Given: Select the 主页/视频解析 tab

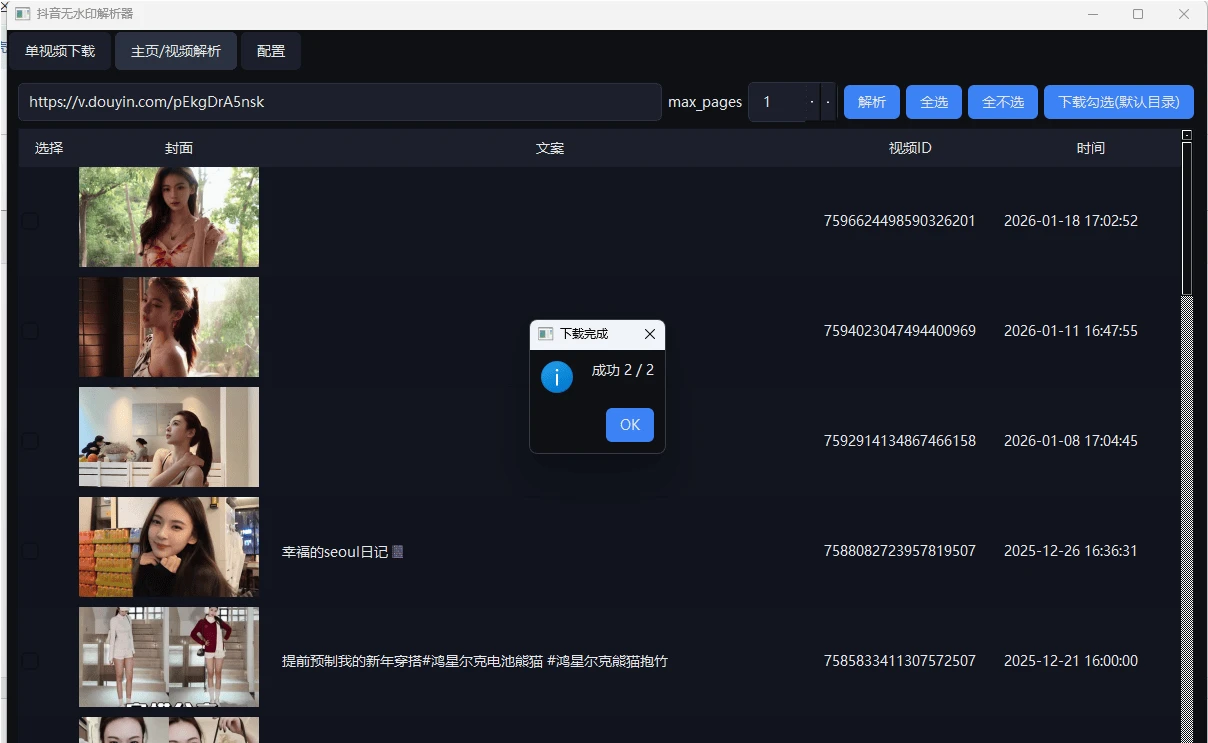Looking at the screenshot, I should click(x=176, y=51).
